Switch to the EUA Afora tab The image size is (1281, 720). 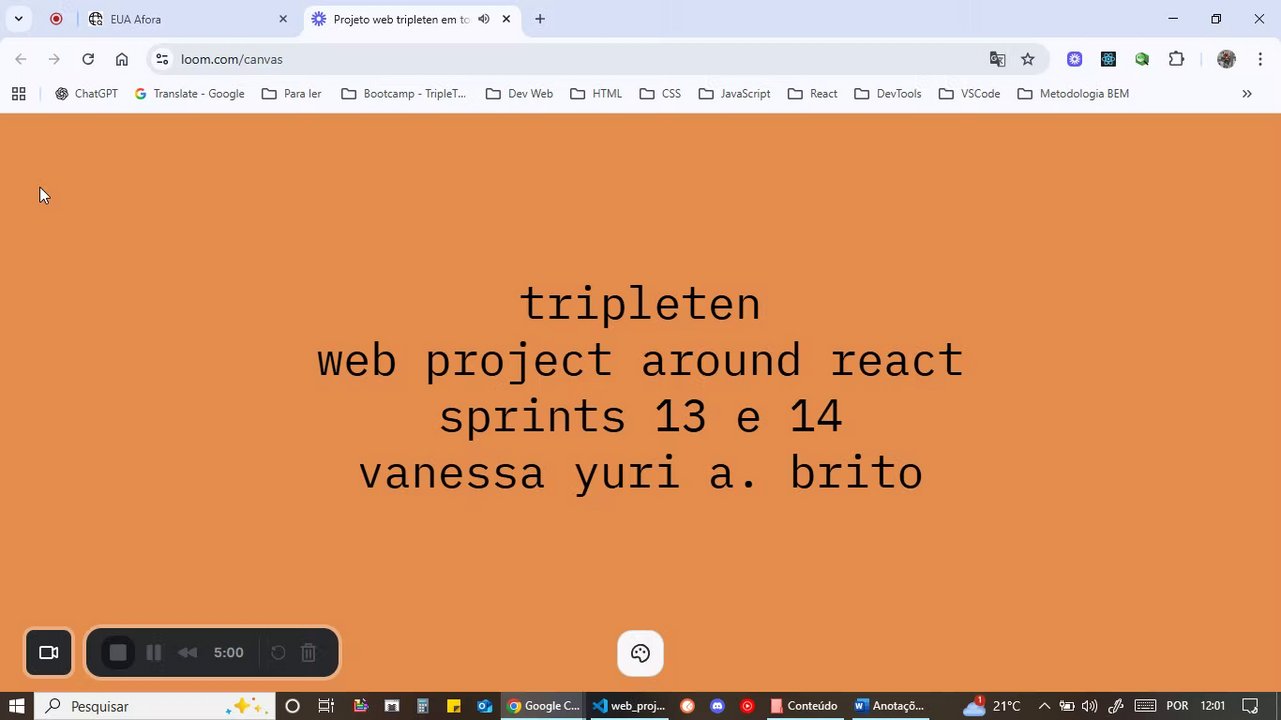188,19
